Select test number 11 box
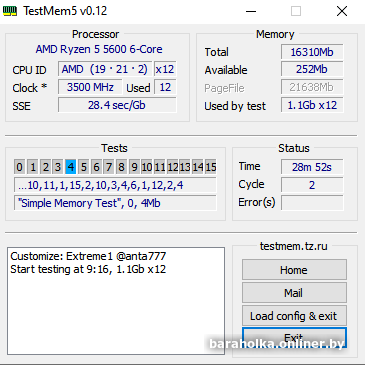 (x=160, y=167)
